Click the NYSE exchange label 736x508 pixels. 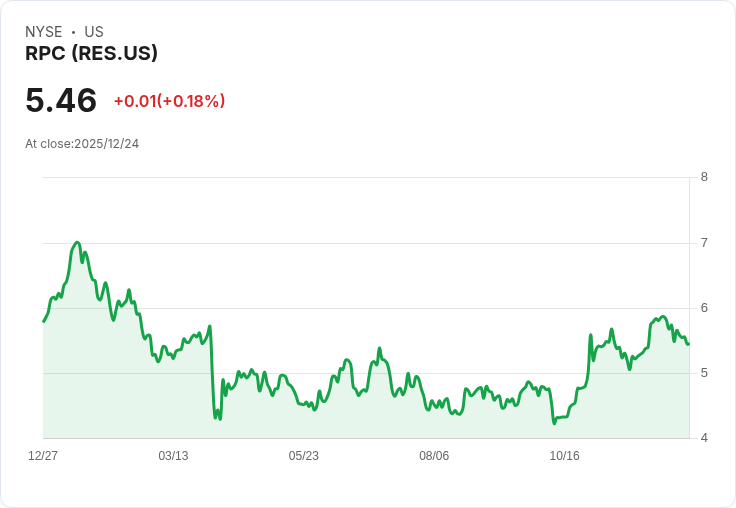(x=44, y=32)
